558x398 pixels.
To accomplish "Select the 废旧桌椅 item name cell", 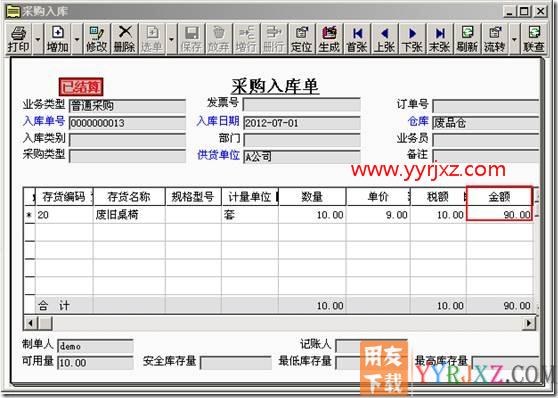I will [x=129, y=215].
